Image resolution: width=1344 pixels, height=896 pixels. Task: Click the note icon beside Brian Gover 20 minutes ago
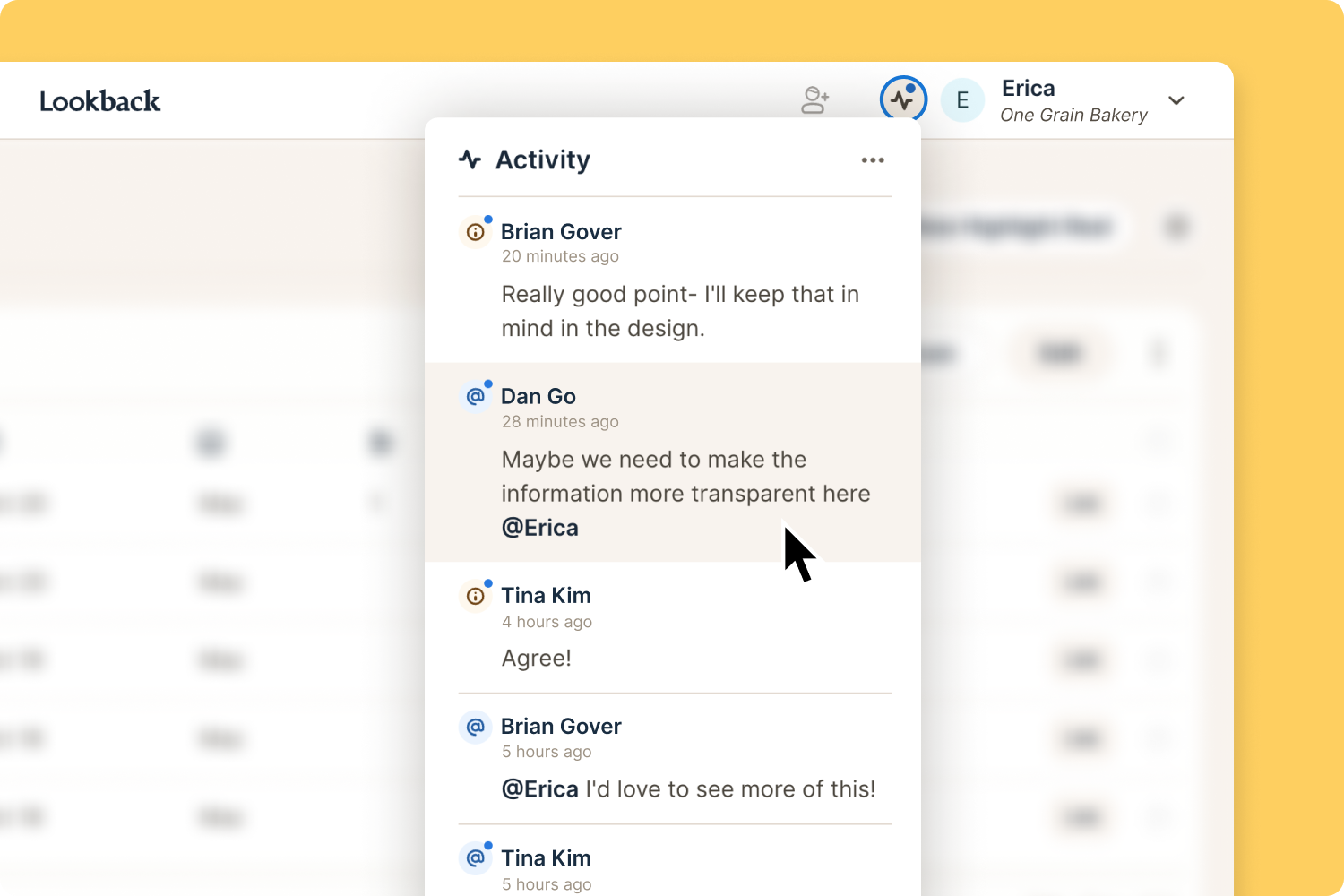click(x=476, y=232)
